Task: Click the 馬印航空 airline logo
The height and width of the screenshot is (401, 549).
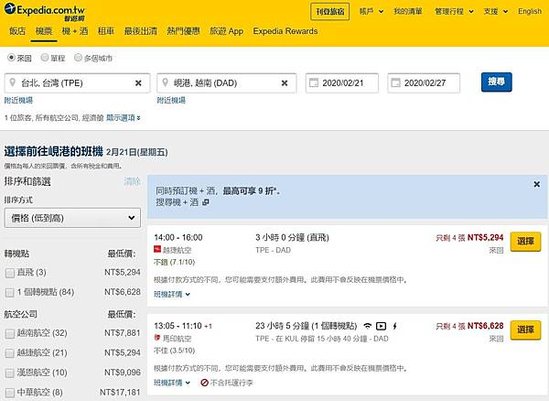Action: tap(157, 338)
